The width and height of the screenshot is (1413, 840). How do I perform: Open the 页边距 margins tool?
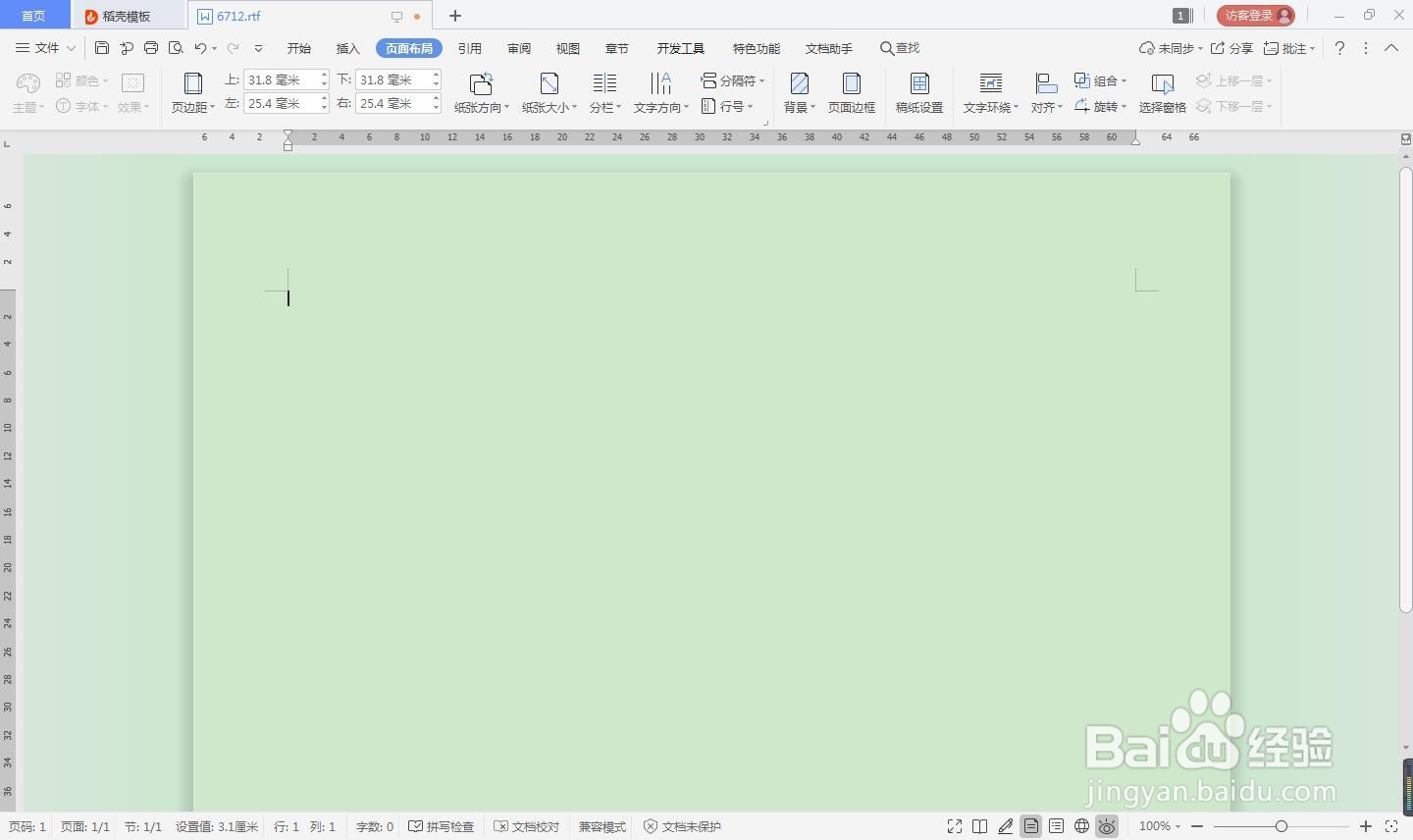tap(193, 93)
